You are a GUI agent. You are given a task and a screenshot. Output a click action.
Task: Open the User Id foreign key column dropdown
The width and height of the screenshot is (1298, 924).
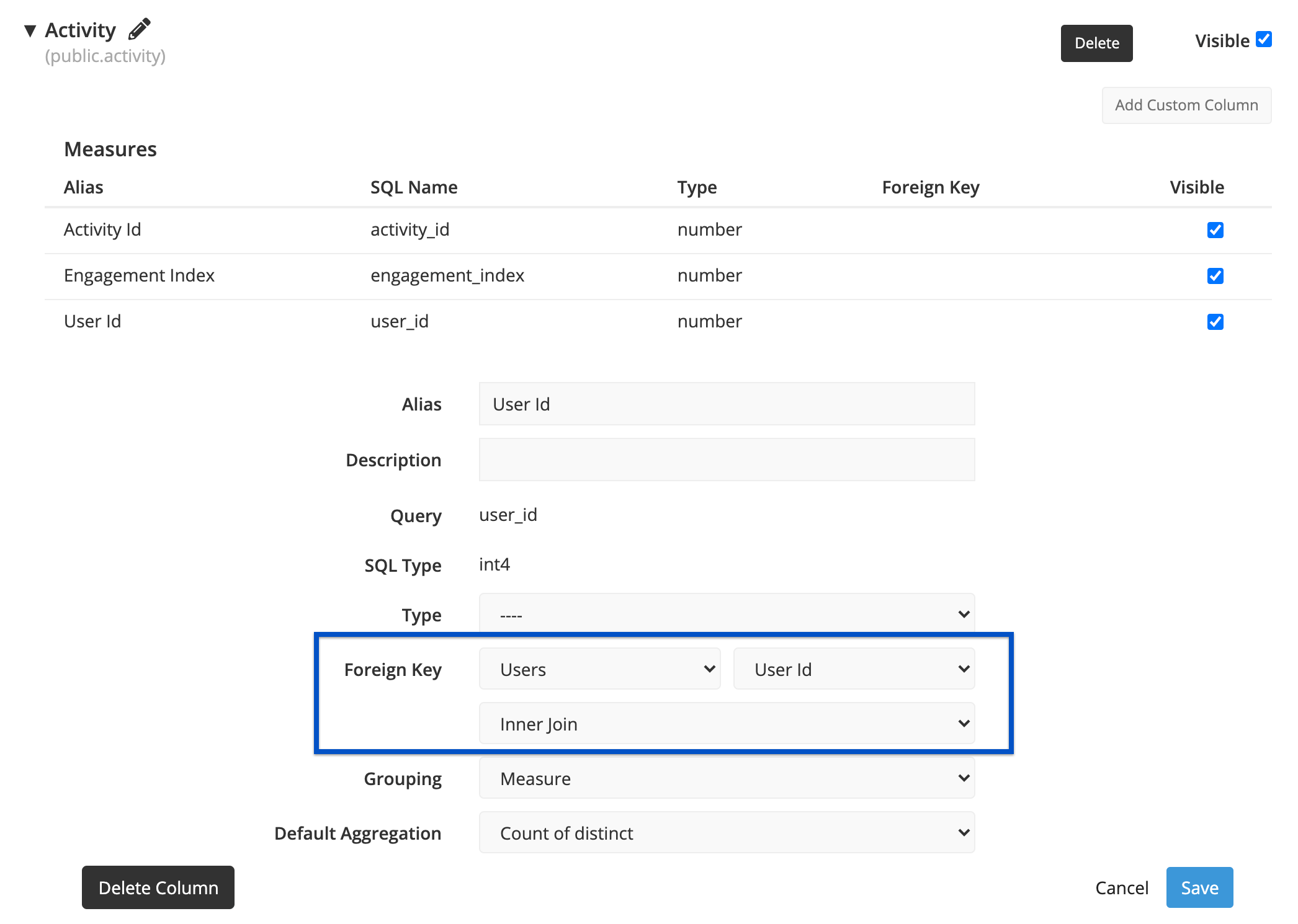pyautogui.click(x=854, y=669)
